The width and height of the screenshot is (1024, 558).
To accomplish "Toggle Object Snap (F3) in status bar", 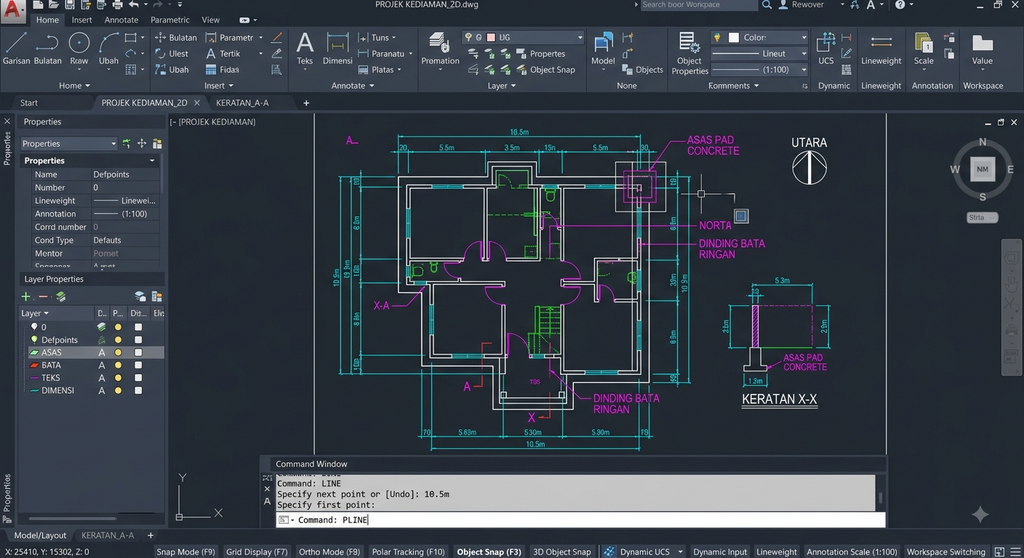I will click(488, 551).
